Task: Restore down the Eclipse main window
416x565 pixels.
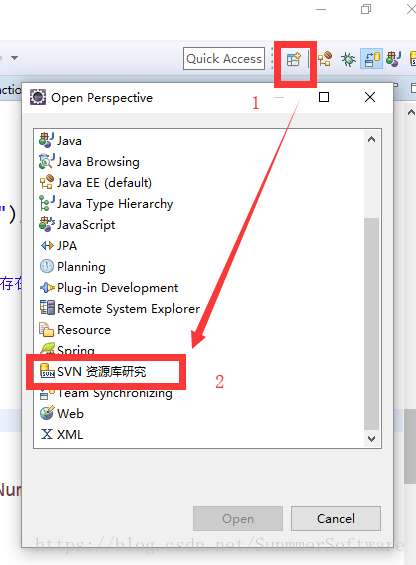Action: pos(366,9)
